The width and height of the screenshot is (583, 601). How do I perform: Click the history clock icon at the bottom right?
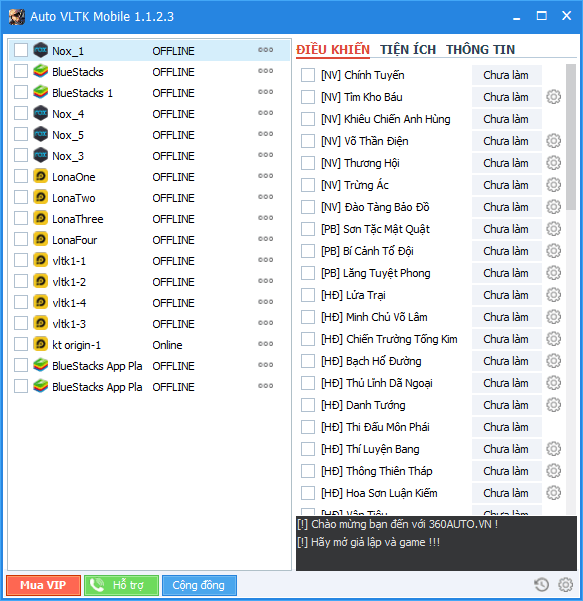pyautogui.click(x=541, y=585)
